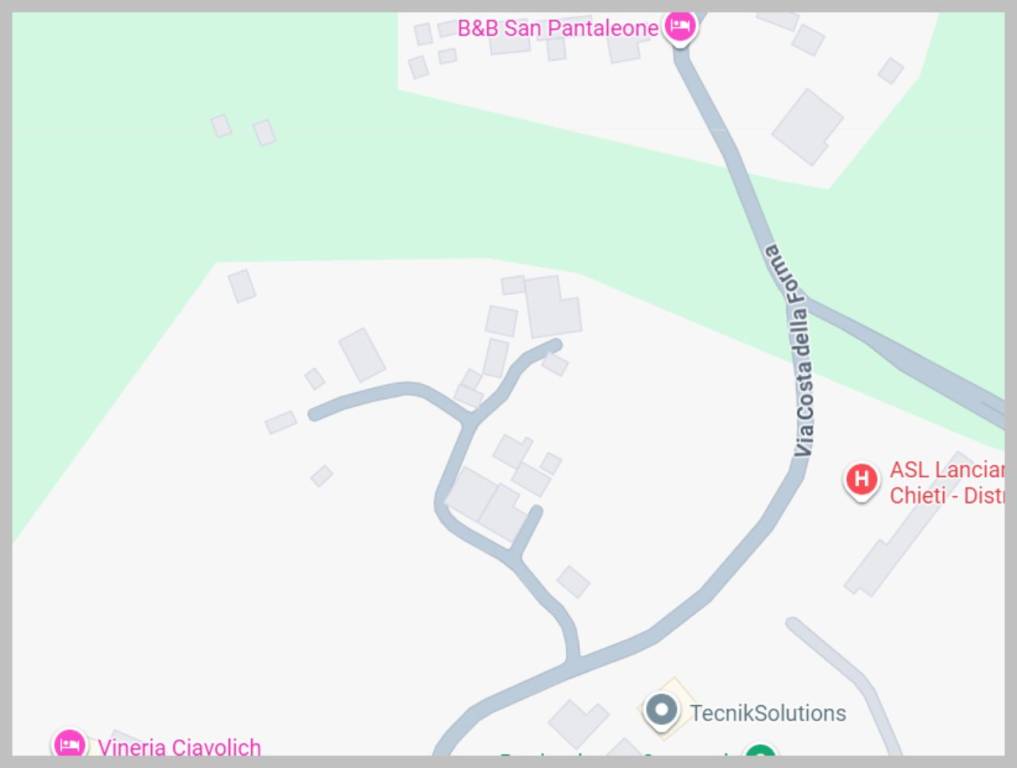Select the two small buildings inside the green area
The image size is (1017, 768).
click(243, 129)
